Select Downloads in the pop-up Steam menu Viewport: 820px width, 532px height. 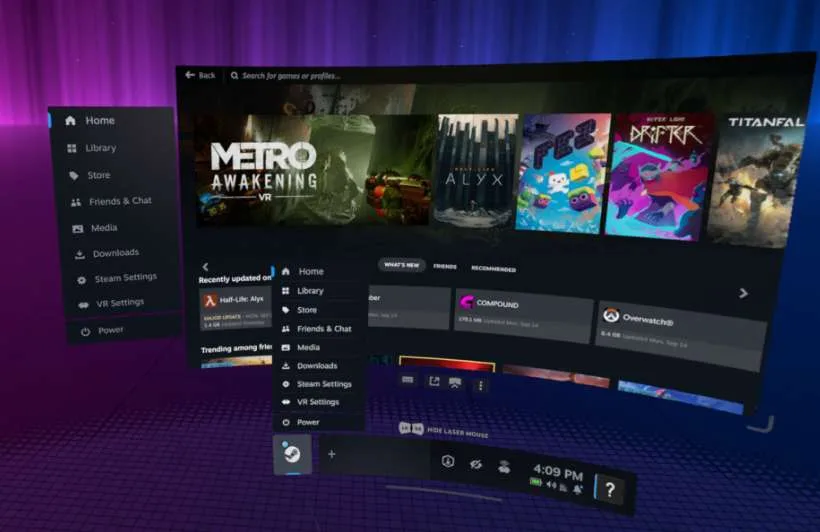pos(318,366)
